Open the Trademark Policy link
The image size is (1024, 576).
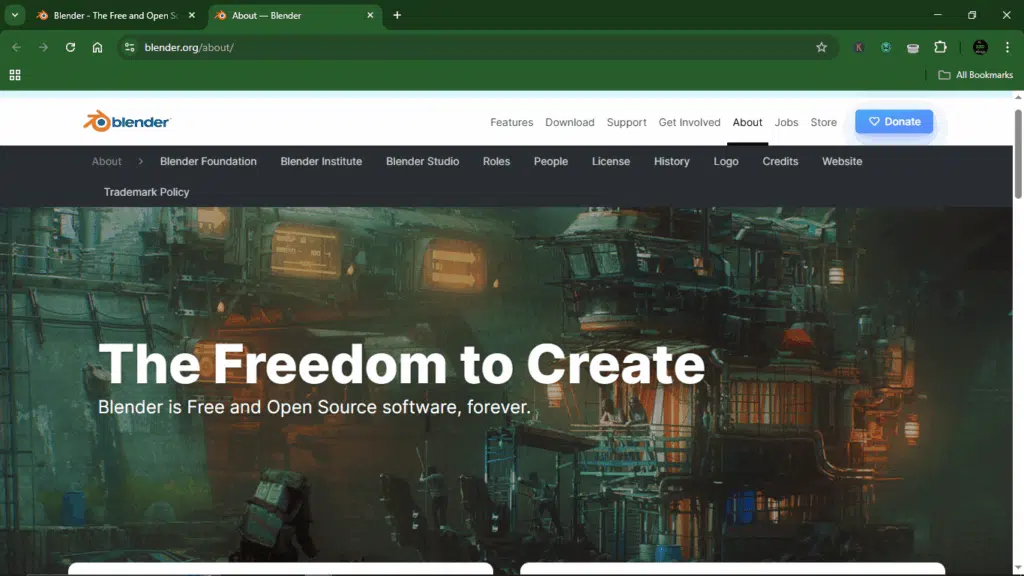click(146, 192)
